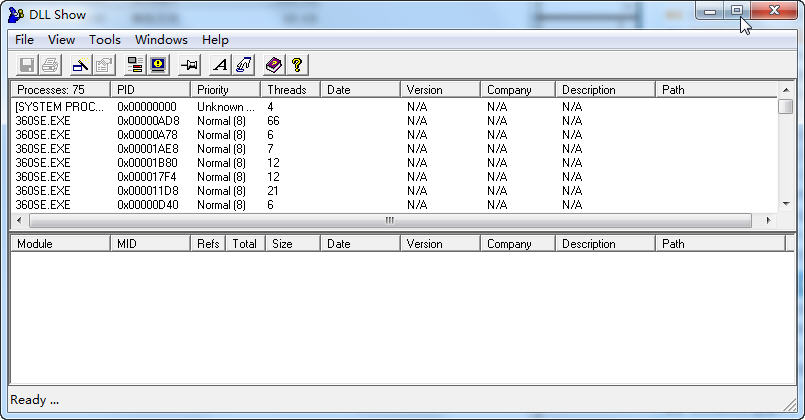
Task: Sort modules by Refs column header
Action: (207, 244)
